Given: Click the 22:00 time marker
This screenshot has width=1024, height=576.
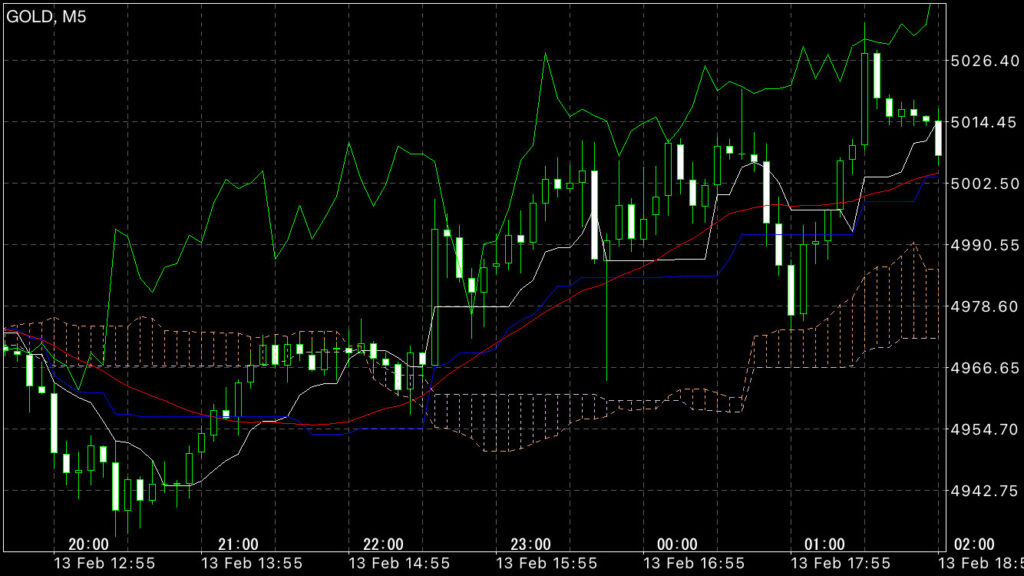Looking at the screenshot, I should point(383,544).
